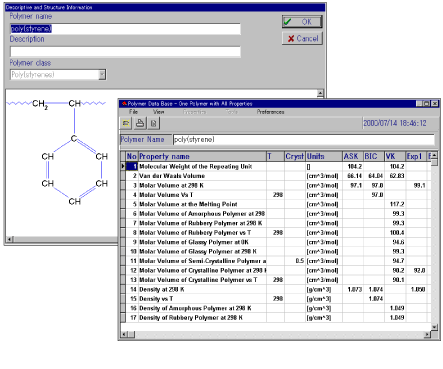Click the Property name column header
This screenshot has height=369, width=443.
point(202,156)
